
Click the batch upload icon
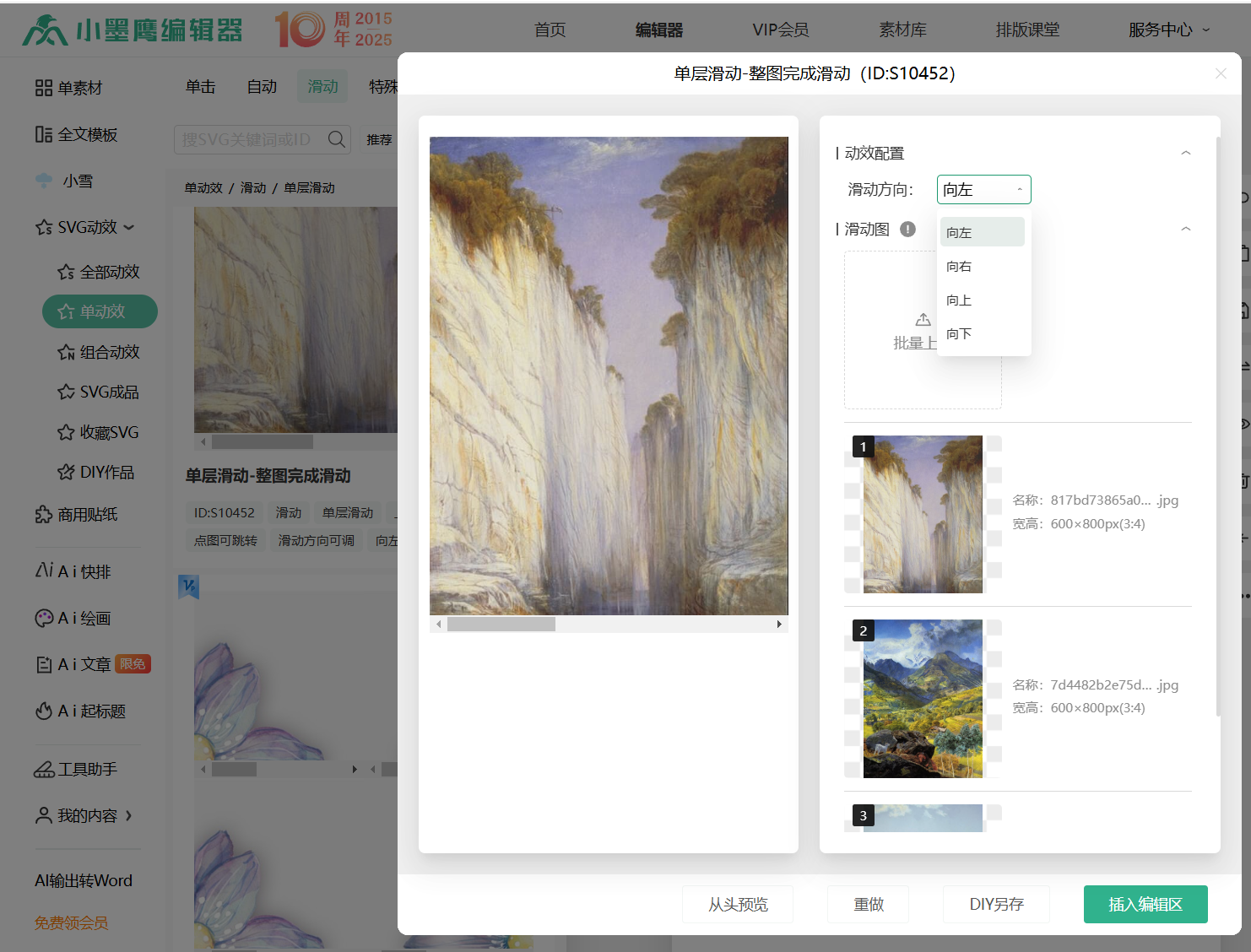pos(923,320)
